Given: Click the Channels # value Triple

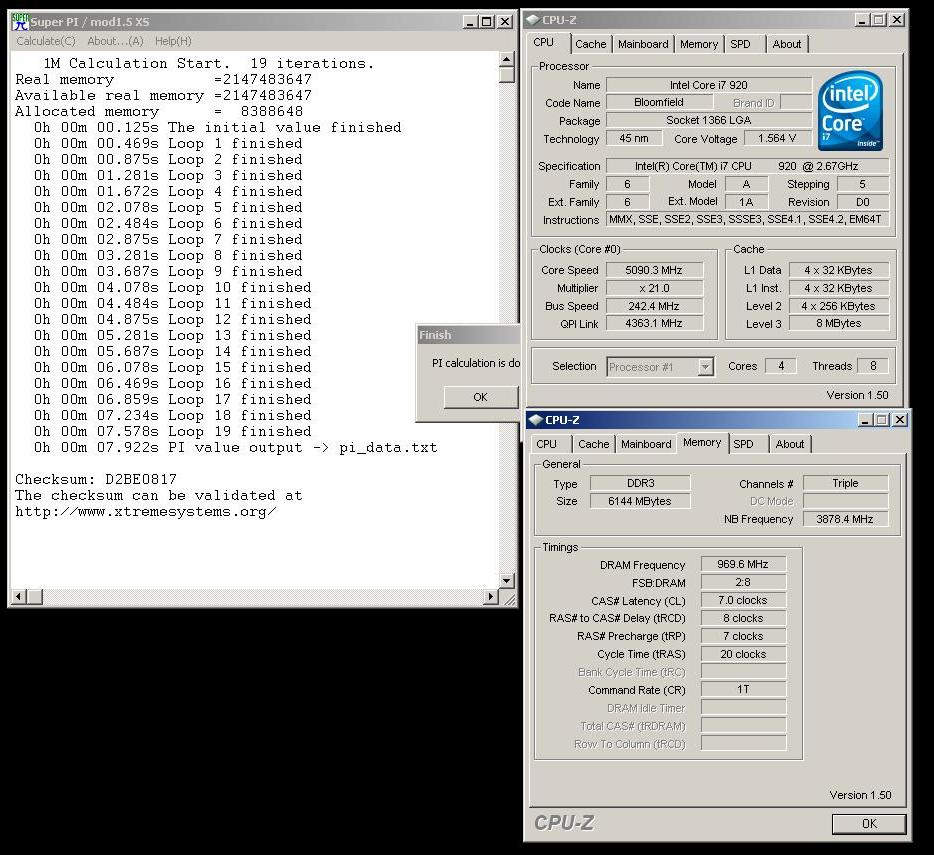Looking at the screenshot, I should tap(845, 483).
